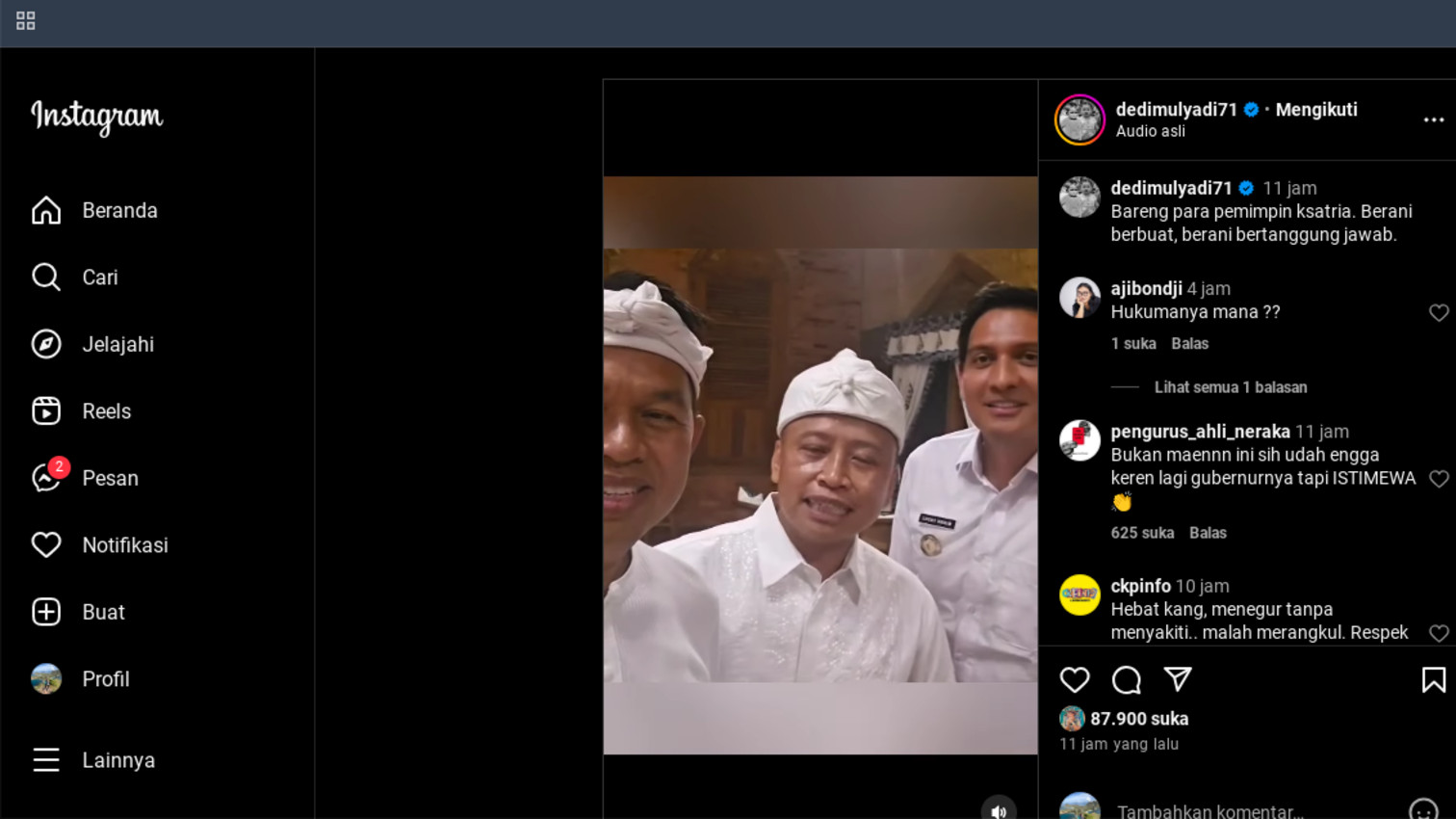Open Jelajahi explore page

[92, 344]
